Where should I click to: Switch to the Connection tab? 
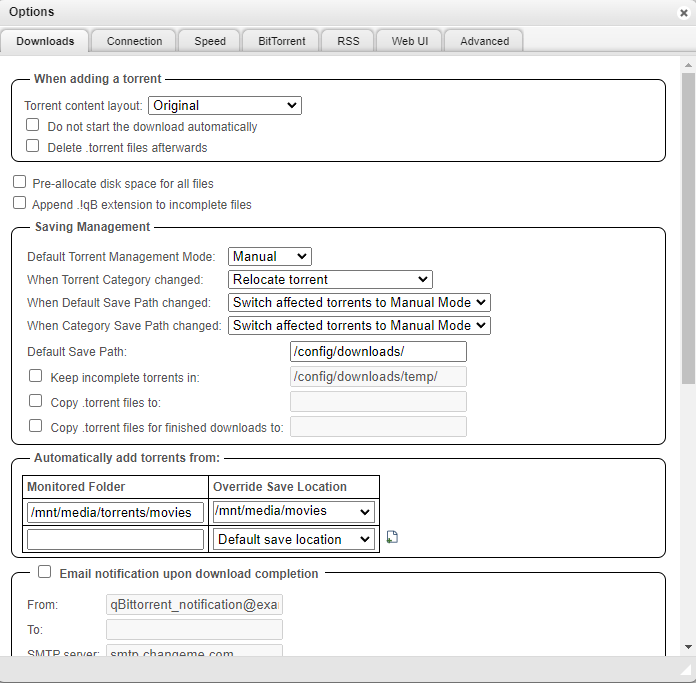click(134, 41)
